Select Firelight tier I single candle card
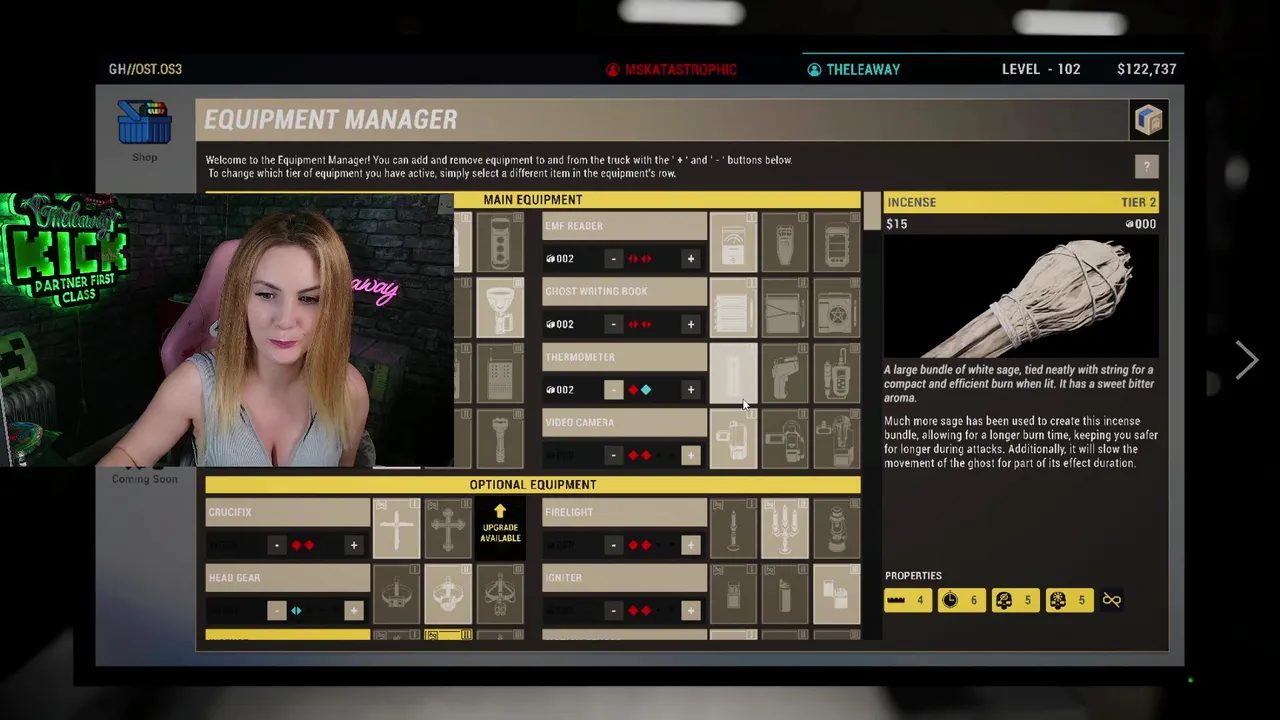Screen dimensions: 1280x720 [733, 528]
